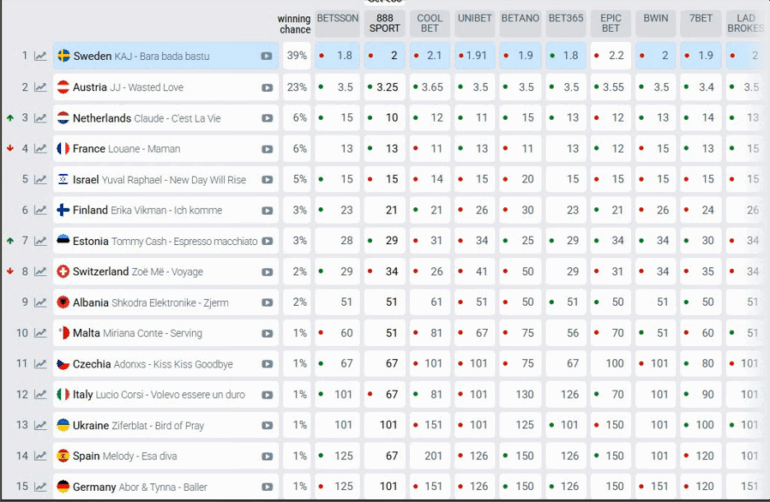Play the video for Netherlands' C'est La Vie
The height and width of the screenshot is (502, 770).
coord(267,118)
